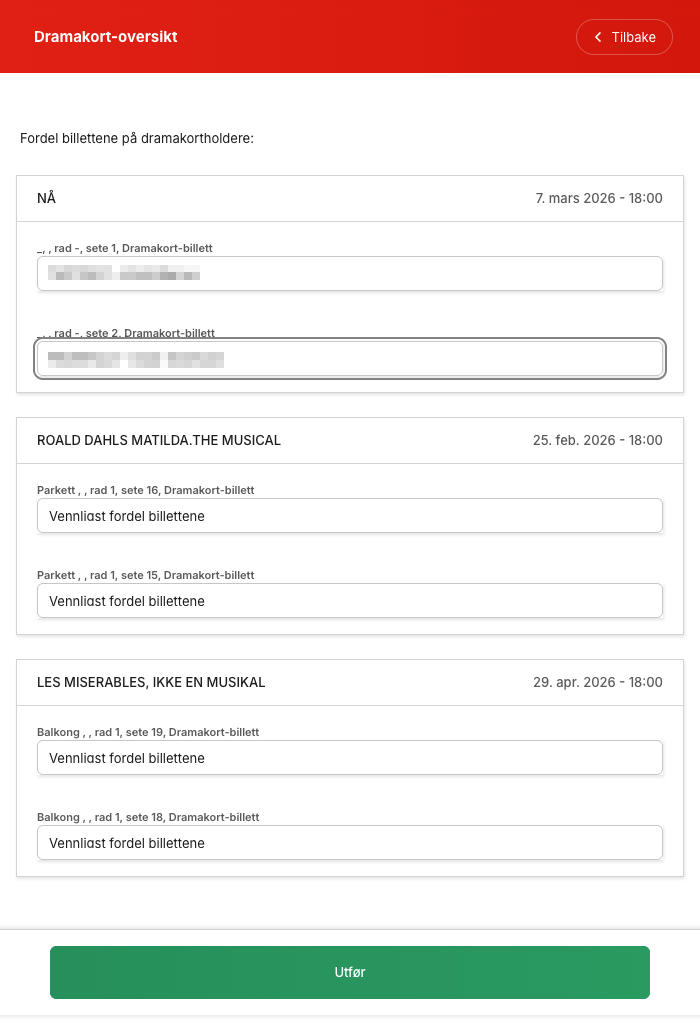
Task: Click the Balkong rad 1, sete 18 label
Action: 149,817
